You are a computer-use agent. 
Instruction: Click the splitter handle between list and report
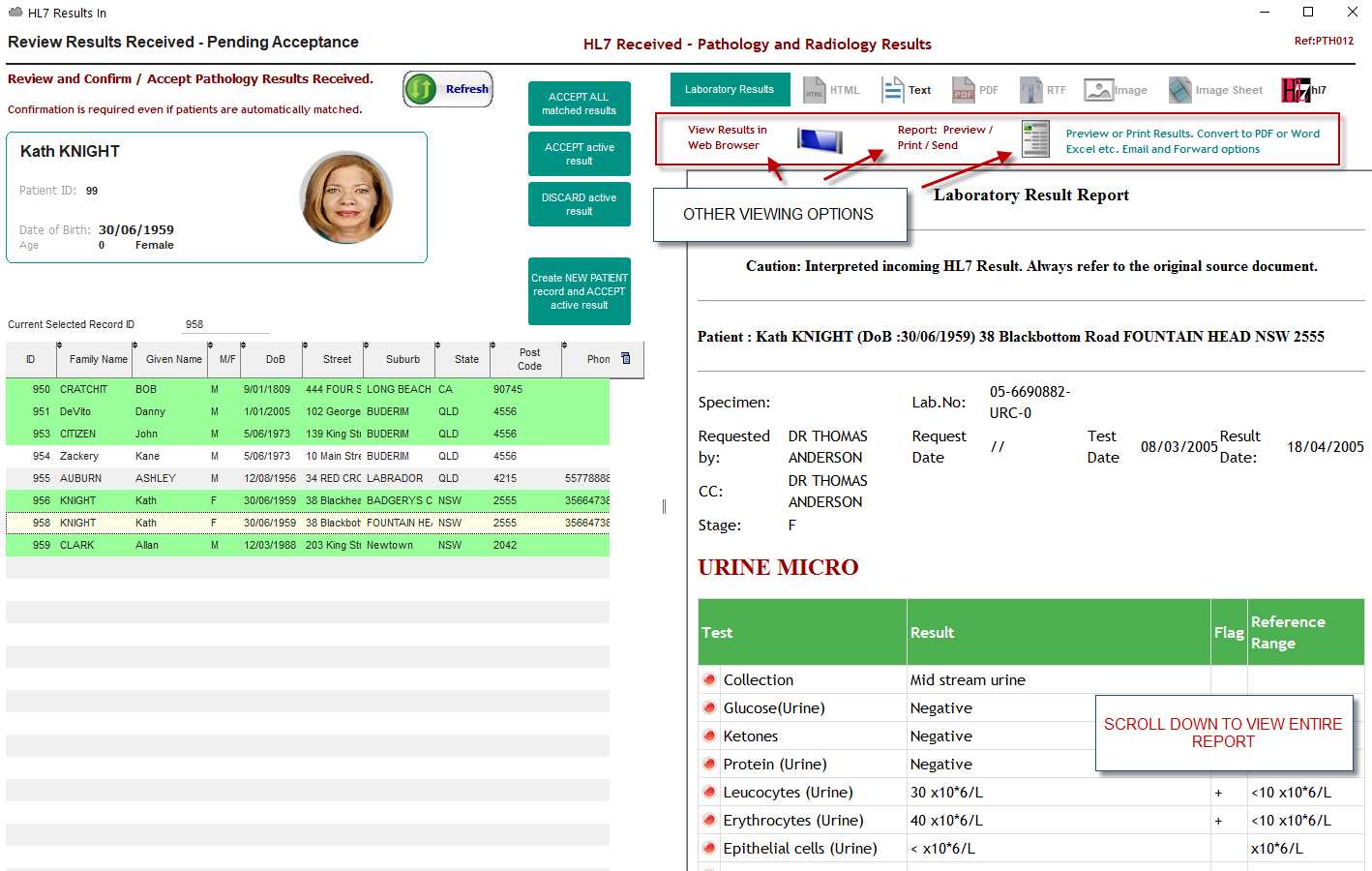click(x=664, y=506)
